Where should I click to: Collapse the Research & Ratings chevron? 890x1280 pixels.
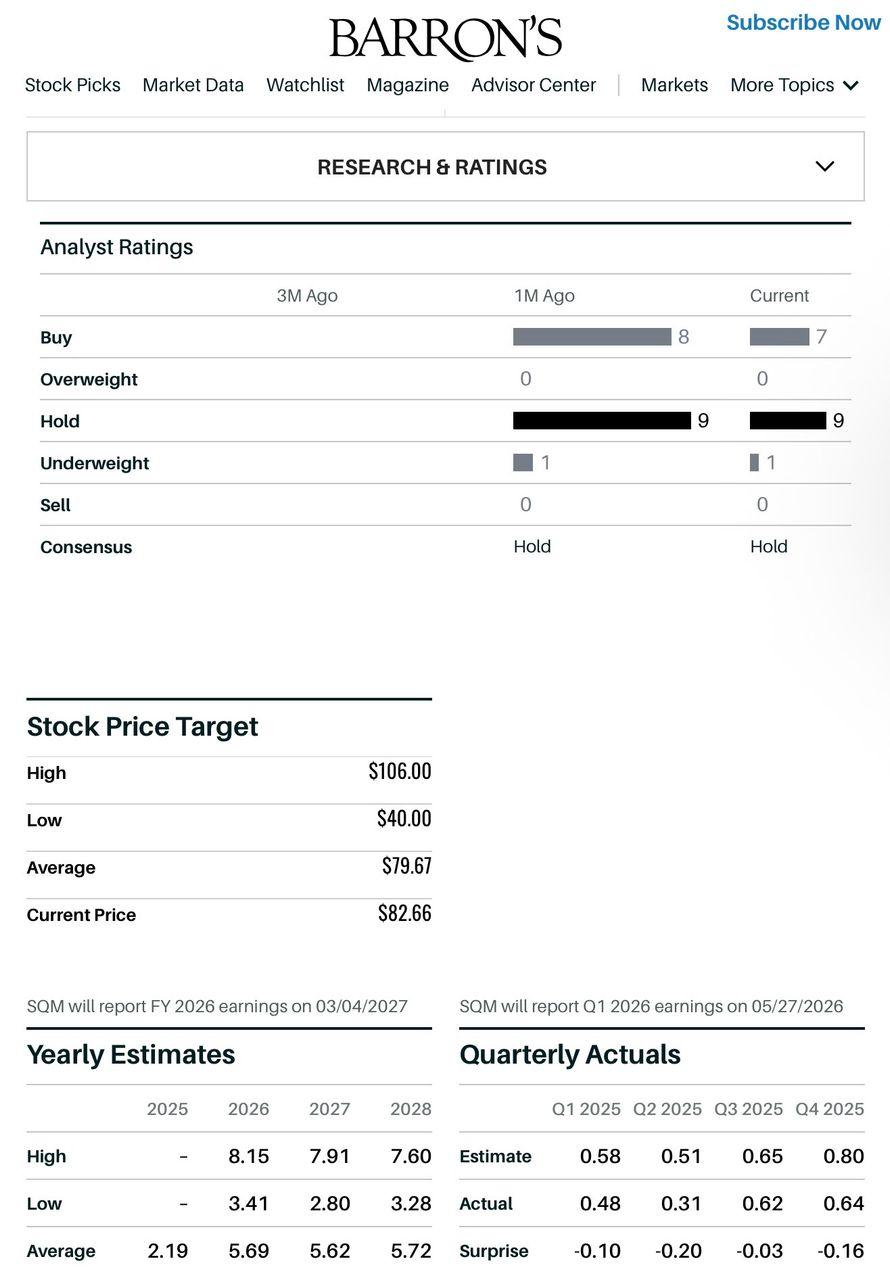825,166
